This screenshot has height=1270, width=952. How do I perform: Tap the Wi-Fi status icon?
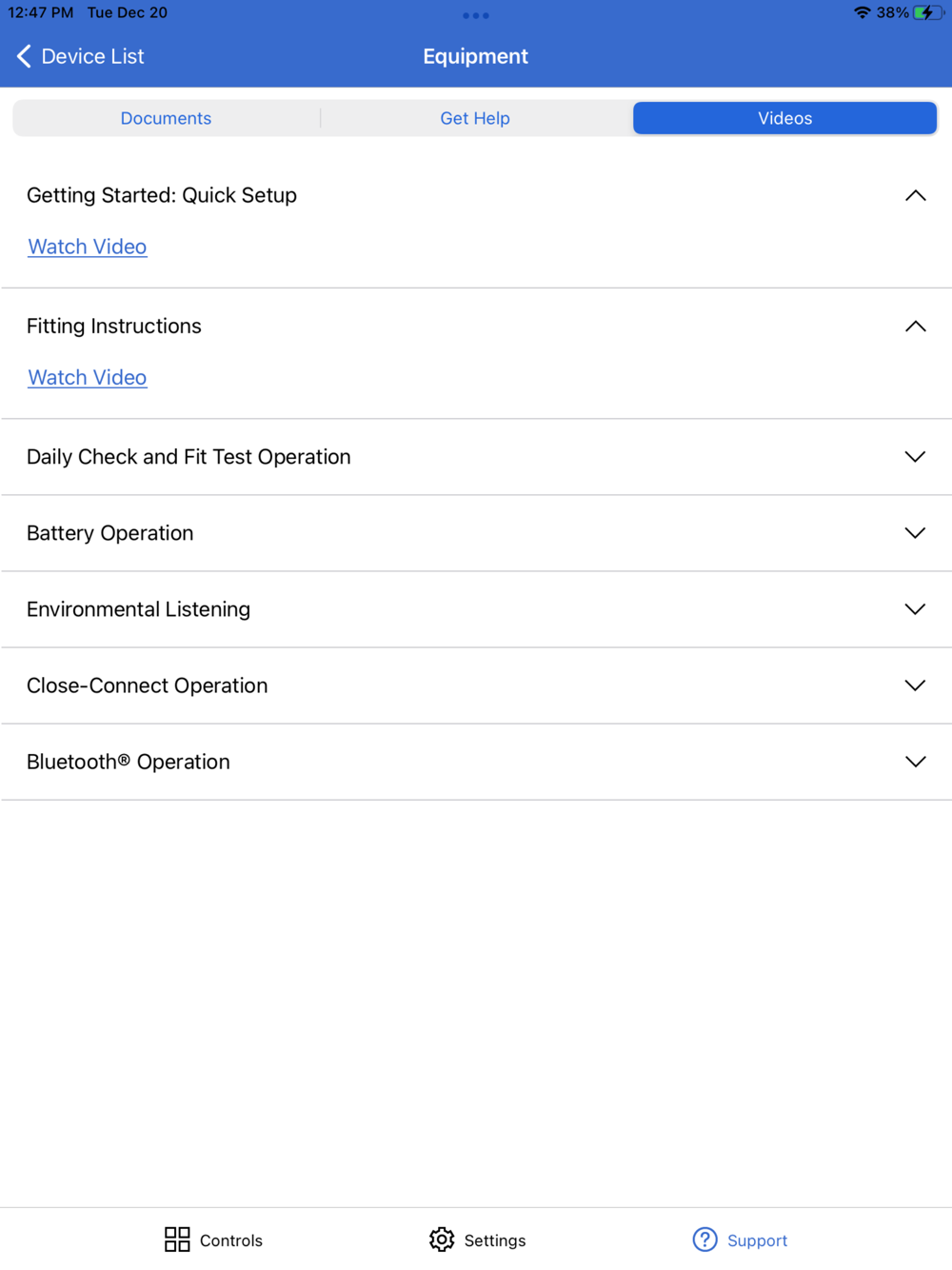[x=863, y=12]
